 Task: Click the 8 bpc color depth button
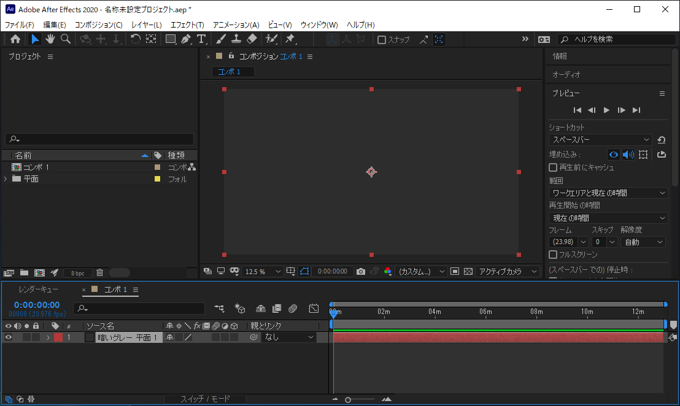pos(78,273)
